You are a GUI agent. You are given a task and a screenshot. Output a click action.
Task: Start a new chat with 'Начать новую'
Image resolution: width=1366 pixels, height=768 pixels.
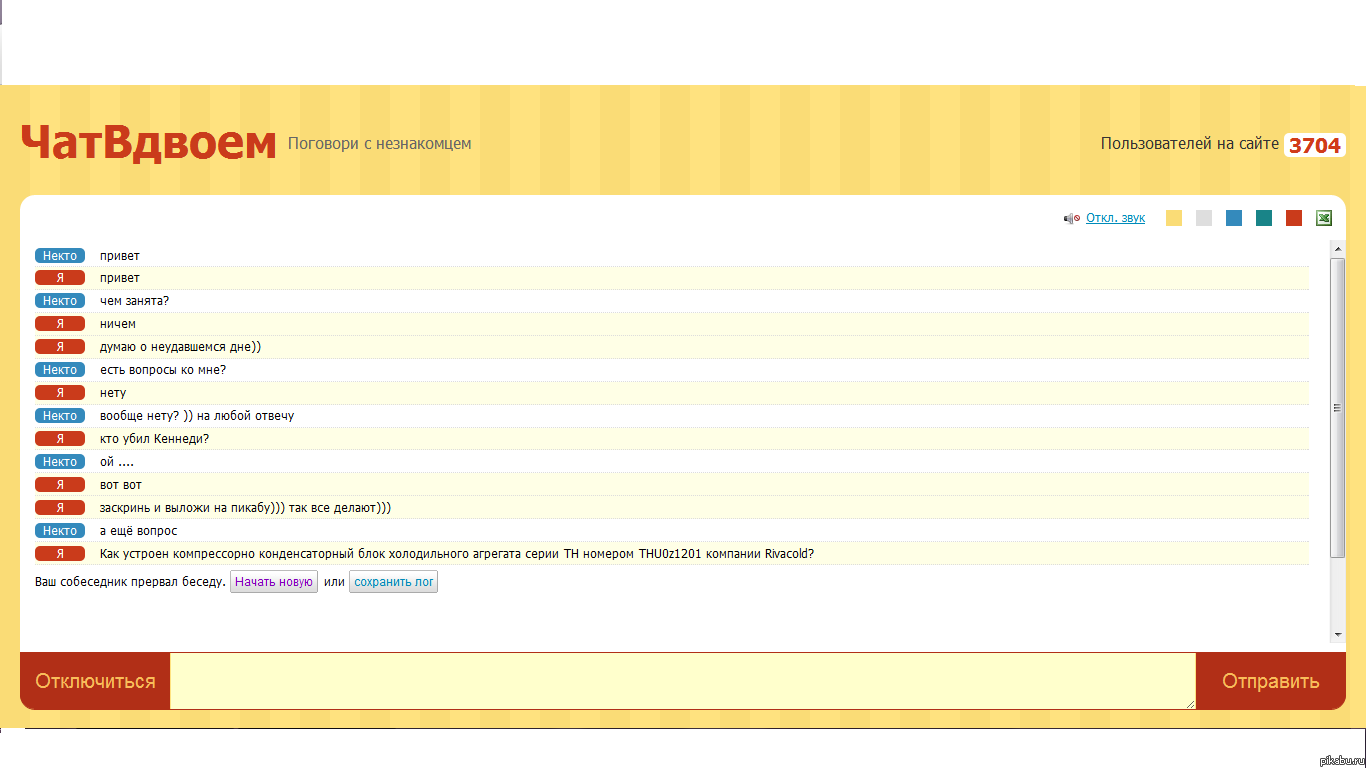pyautogui.click(x=274, y=582)
